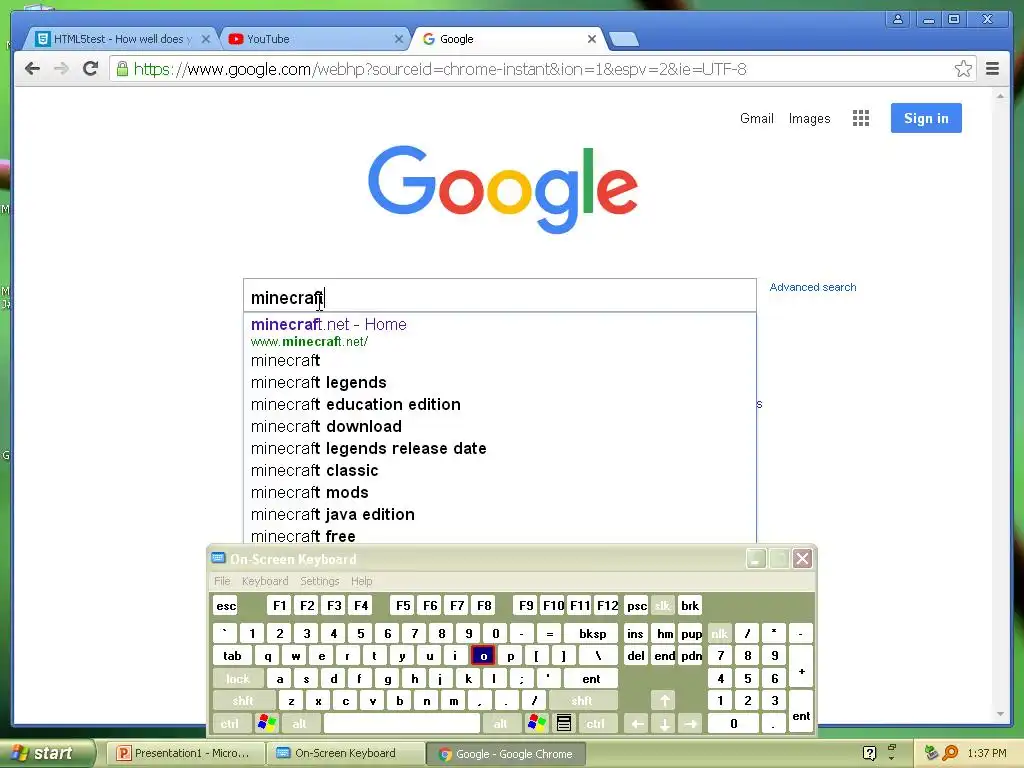Viewport: 1024px width, 768px height.
Task: Bookmark page using the star icon
Action: pyautogui.click(x=963, y=69)
